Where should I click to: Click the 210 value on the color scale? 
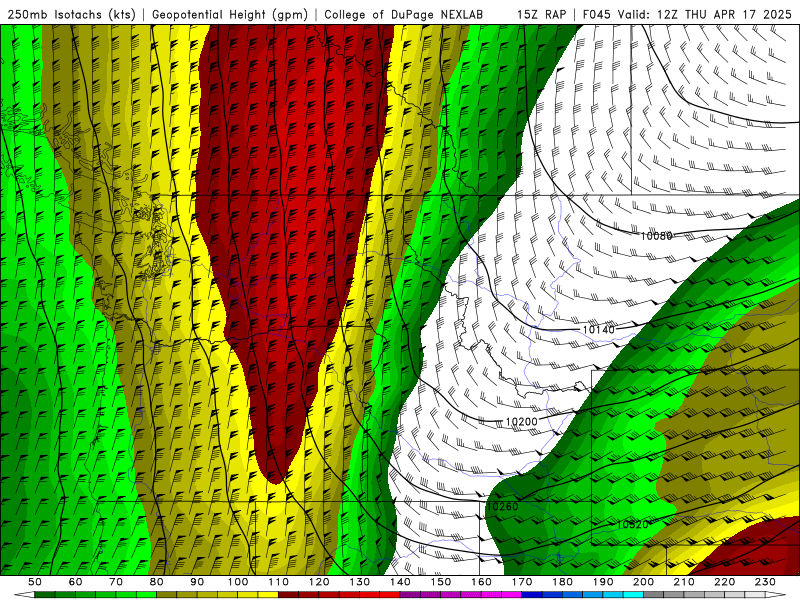point(684,582)
